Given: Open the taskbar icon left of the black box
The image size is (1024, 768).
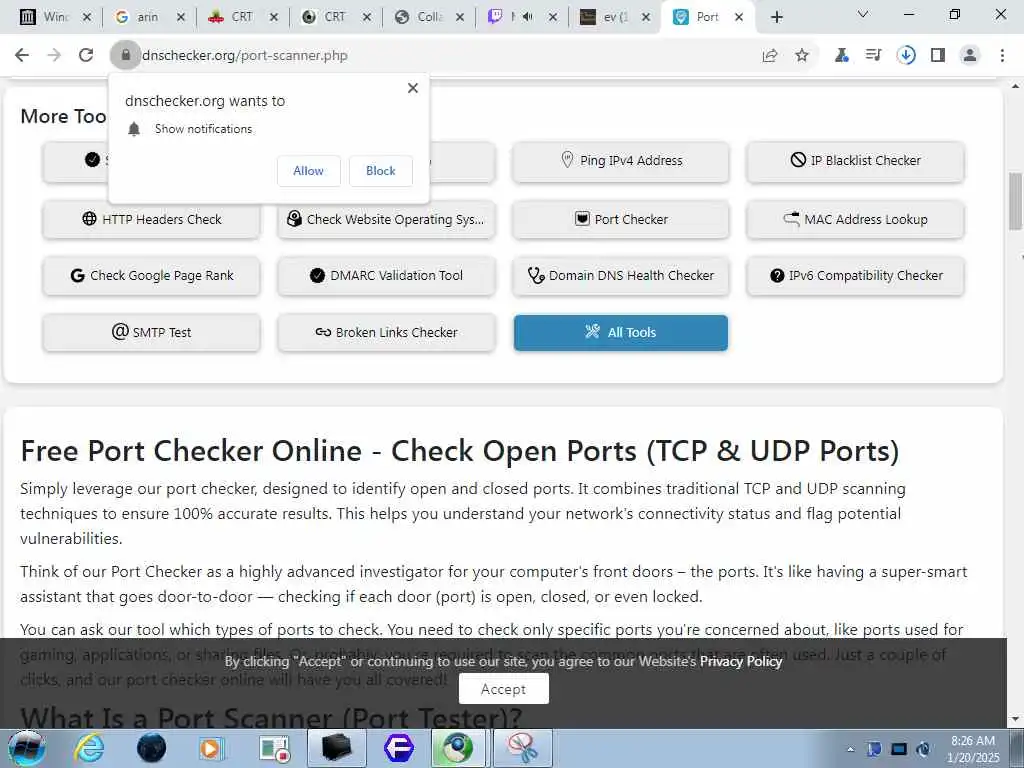Looking at the screenshot, I should [274, 748].
